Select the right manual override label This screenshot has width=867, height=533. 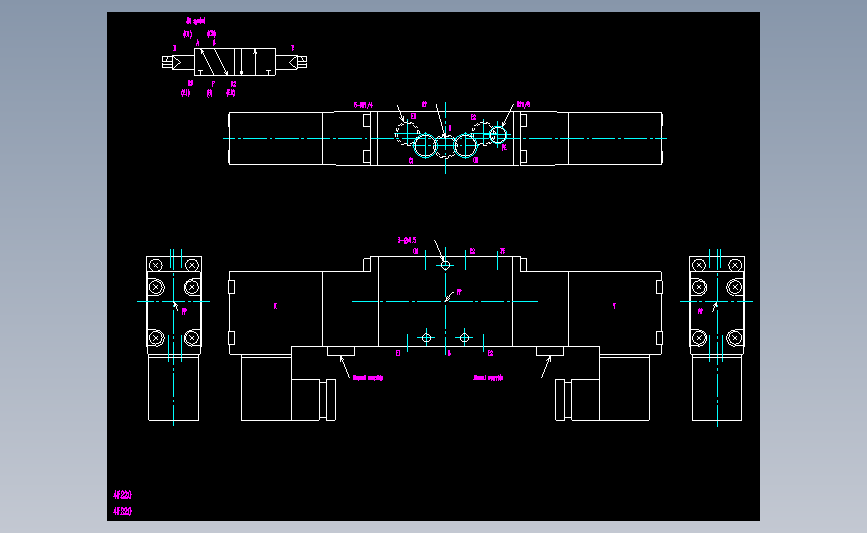pos(488,378)
